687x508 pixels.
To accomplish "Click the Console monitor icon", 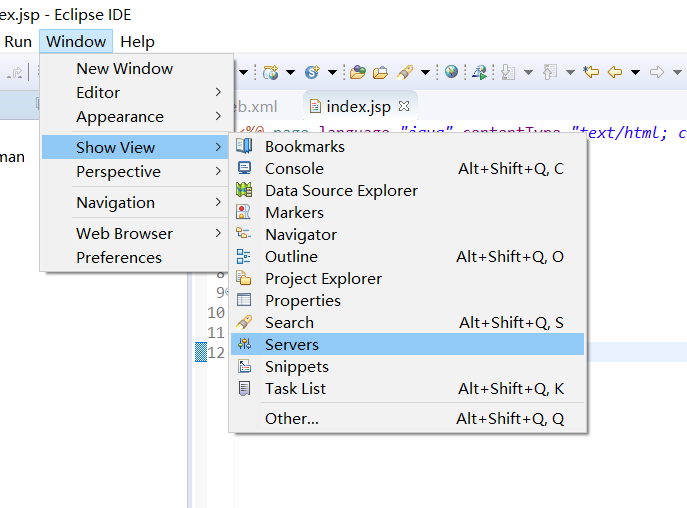I will [244, 168].
